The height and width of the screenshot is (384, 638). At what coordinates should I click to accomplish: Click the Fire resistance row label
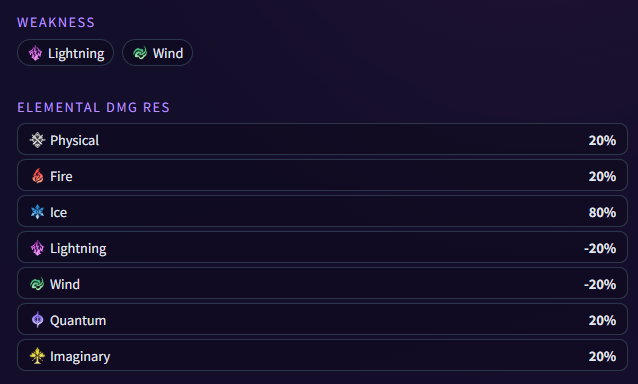(x=61, y=176)
